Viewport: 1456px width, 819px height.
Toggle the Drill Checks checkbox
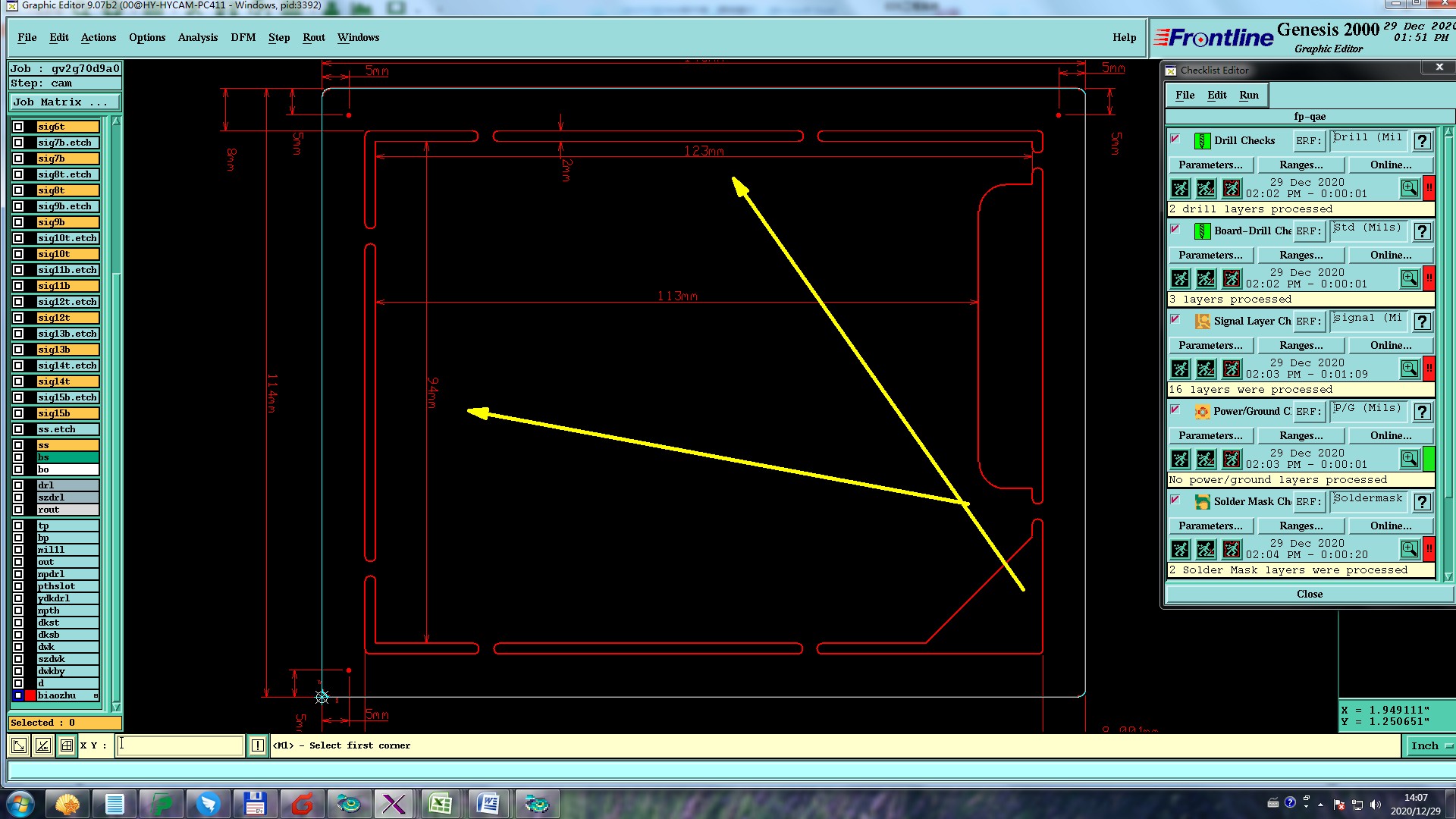(x=1175, y=140)
